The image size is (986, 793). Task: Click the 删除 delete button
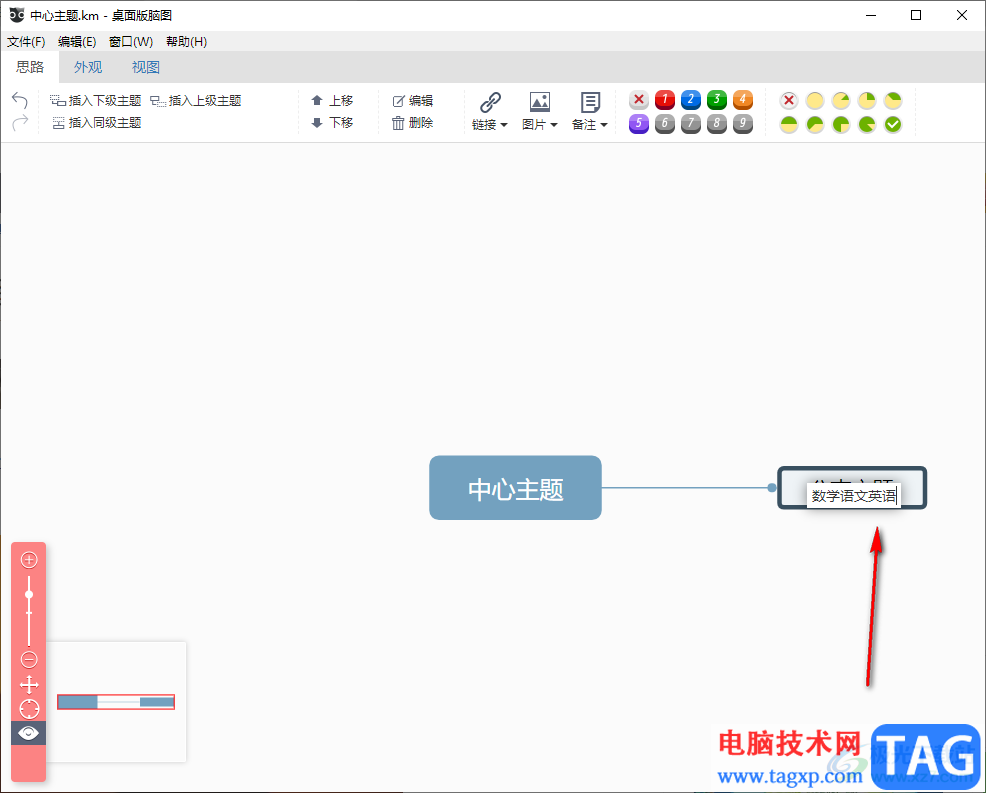[x=413, y=123]
